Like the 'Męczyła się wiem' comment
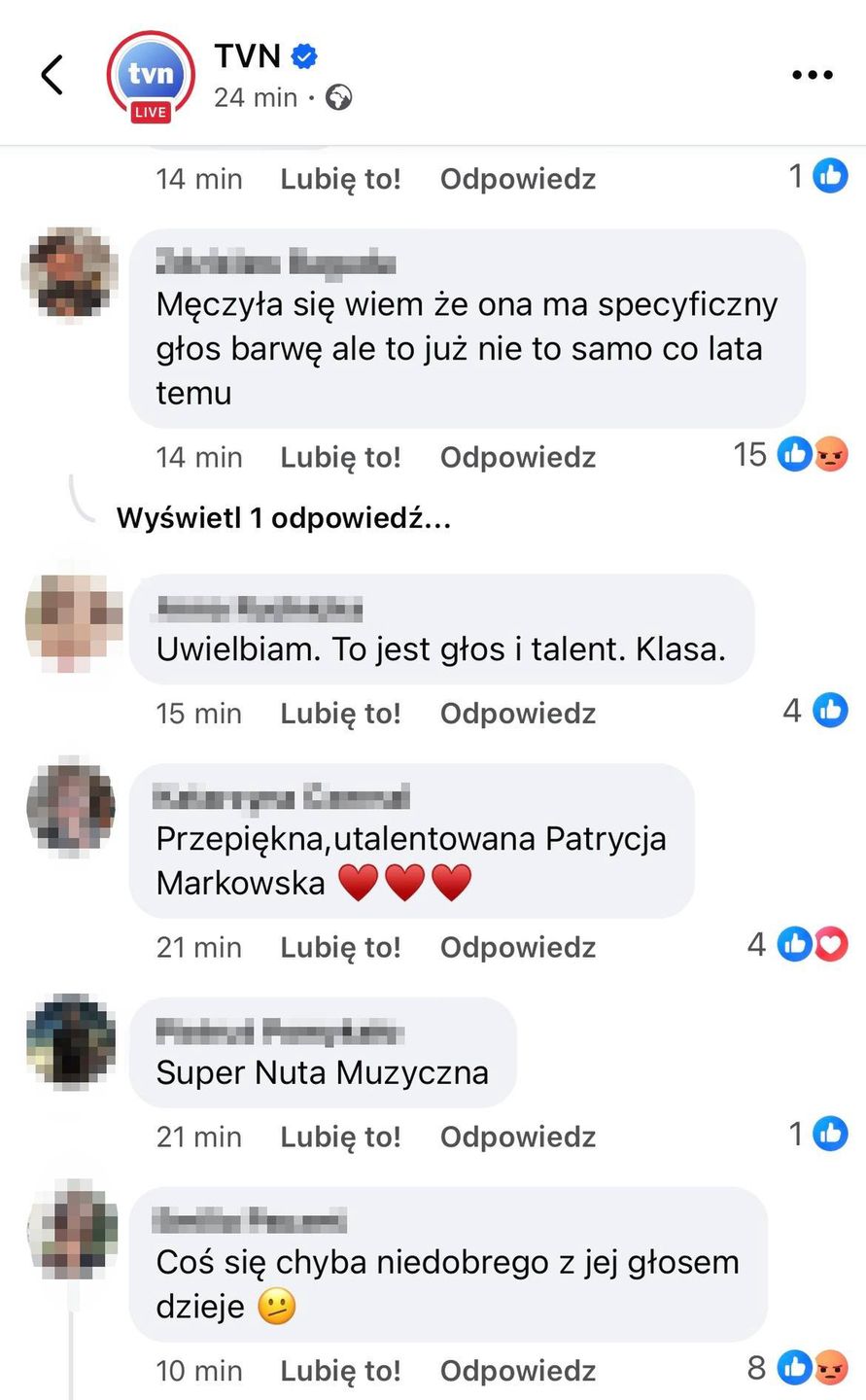866x1400 pixels. (340, 457)
